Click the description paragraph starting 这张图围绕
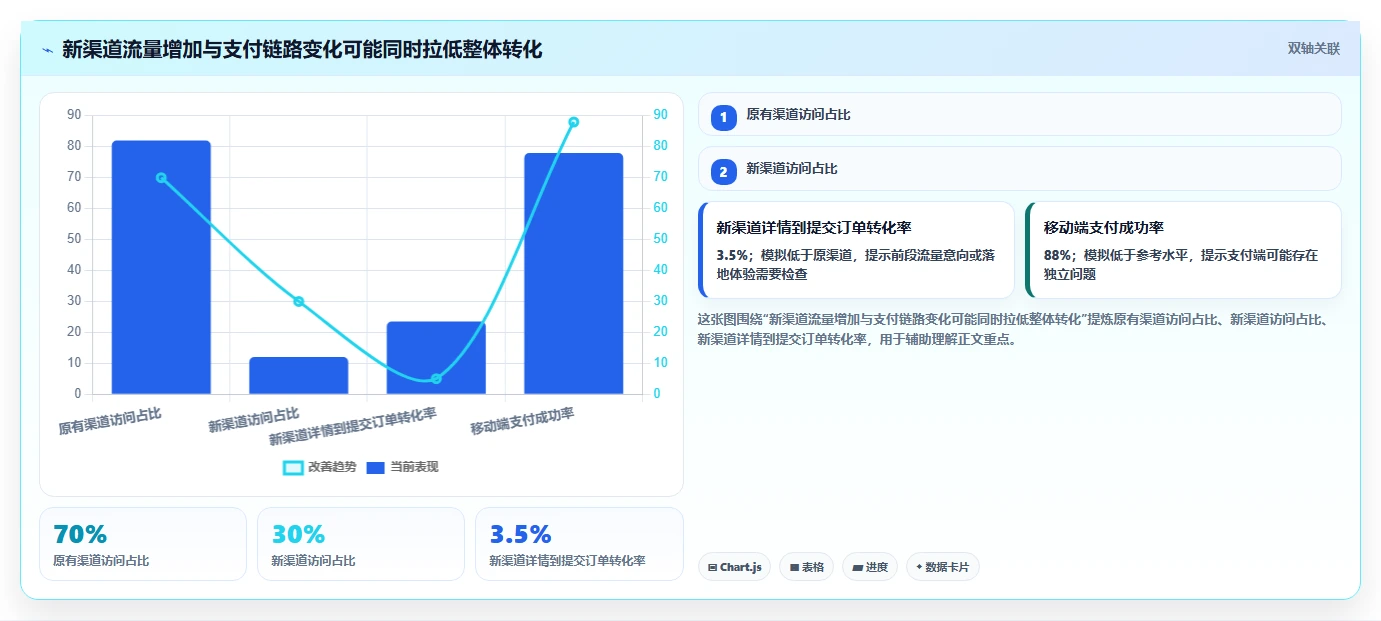This screenshot has height=621, width=1381. coord(1014,329)
